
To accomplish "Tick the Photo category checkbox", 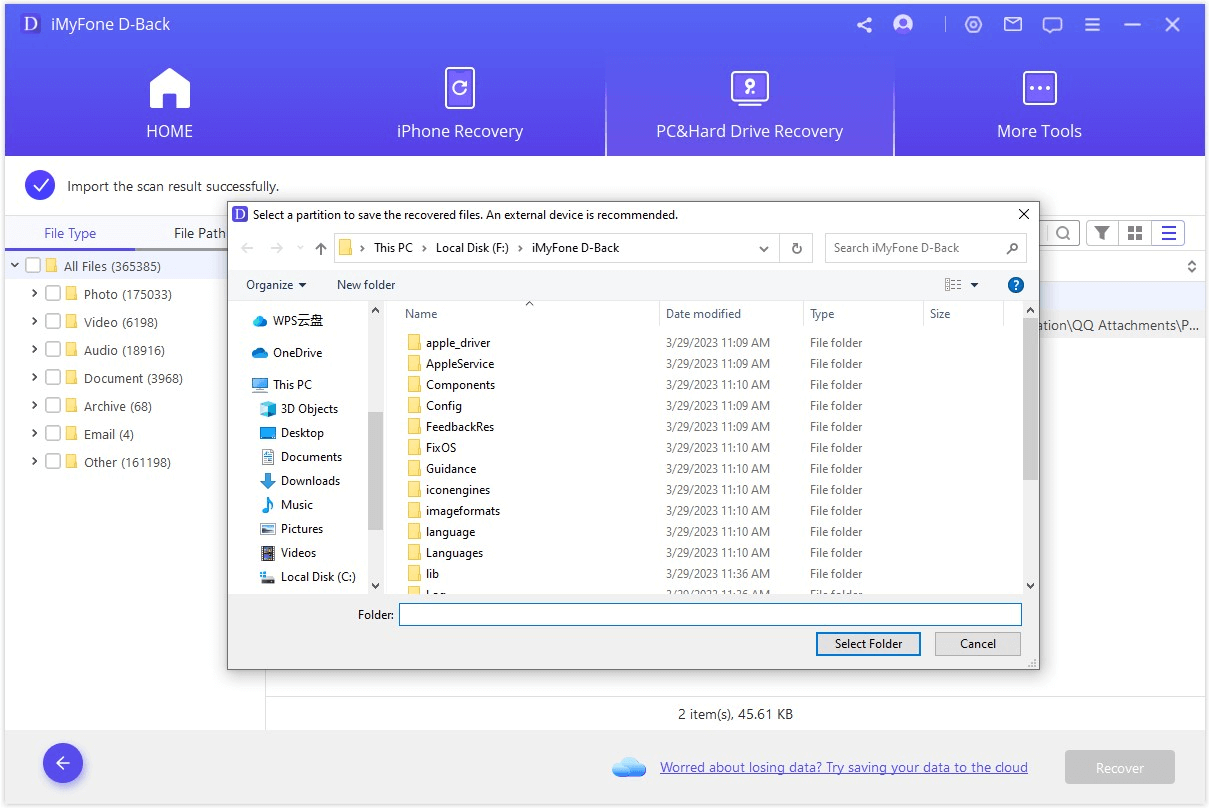I will pyautogui.click(x=53, y=294).
